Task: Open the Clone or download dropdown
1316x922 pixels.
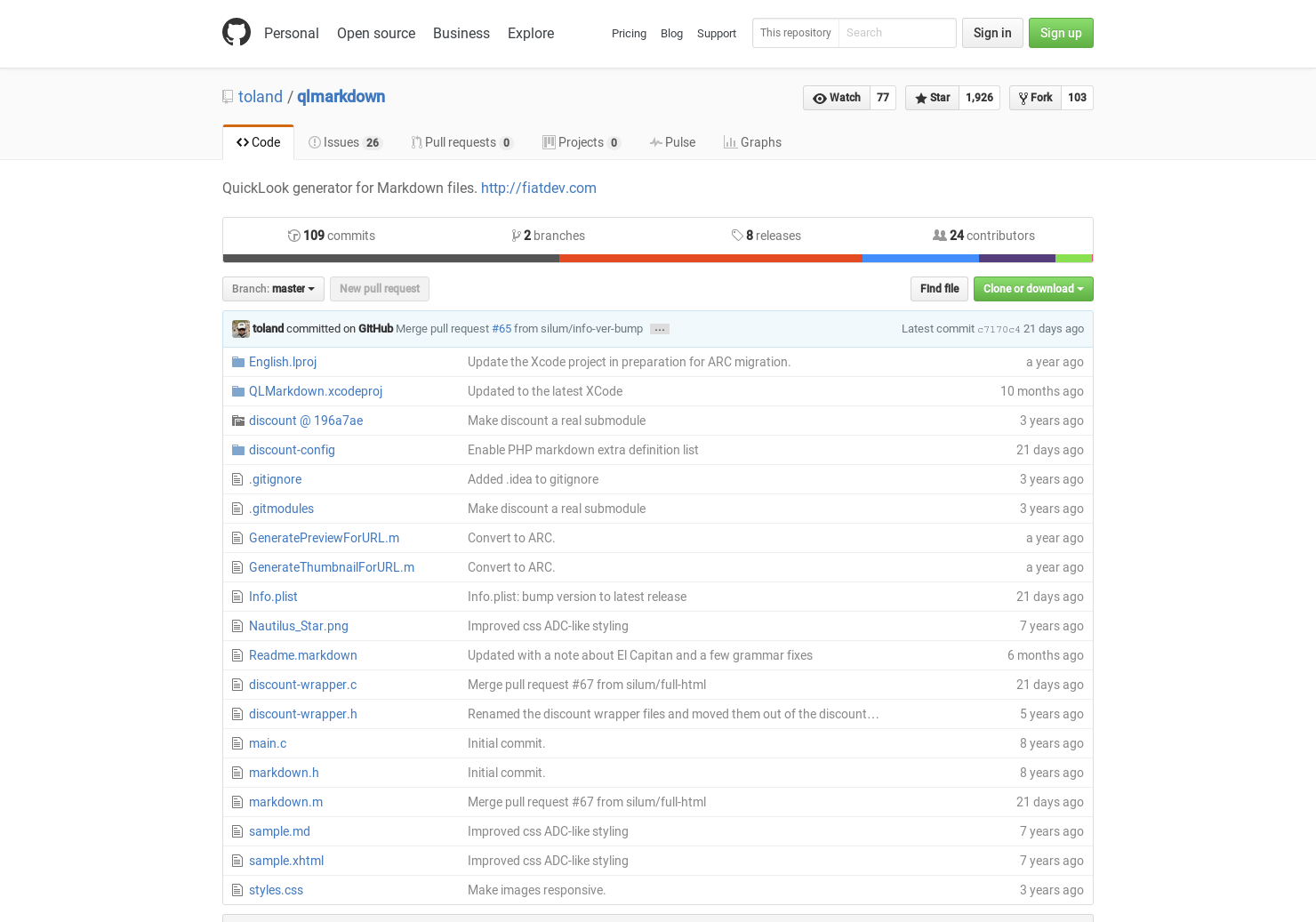Action: coord(1032,289)
